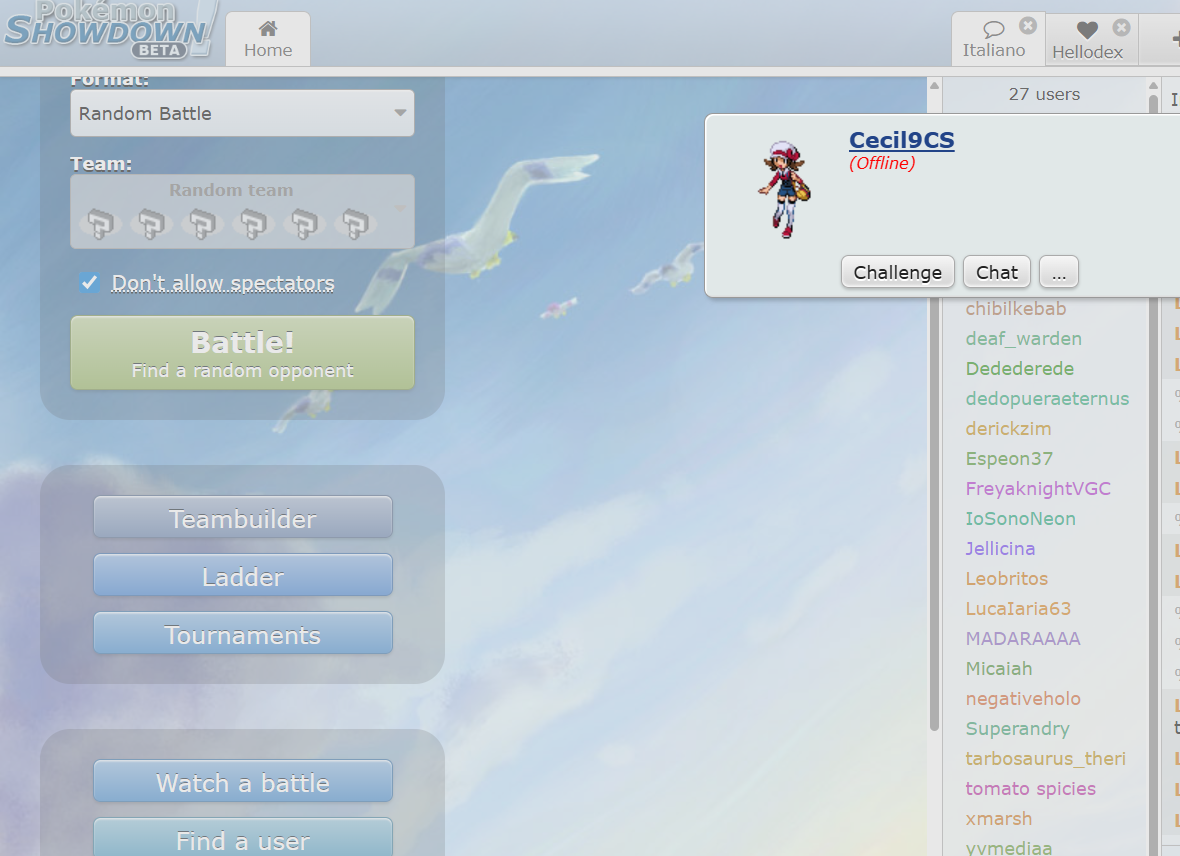
Task: Click the Home house icon
Action: pos(268,29)
